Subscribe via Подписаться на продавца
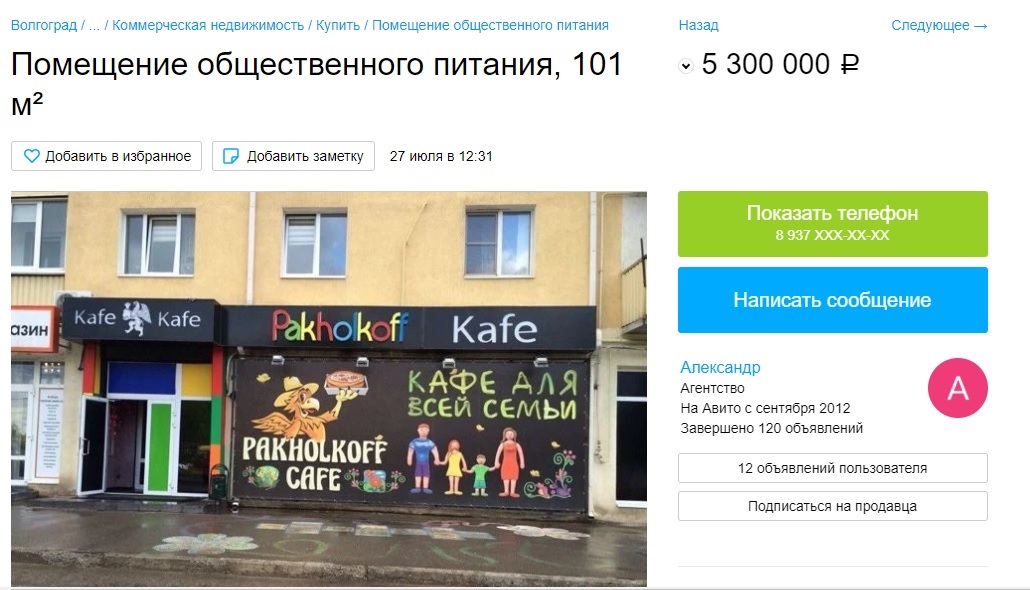 click(x=832, y=506)
